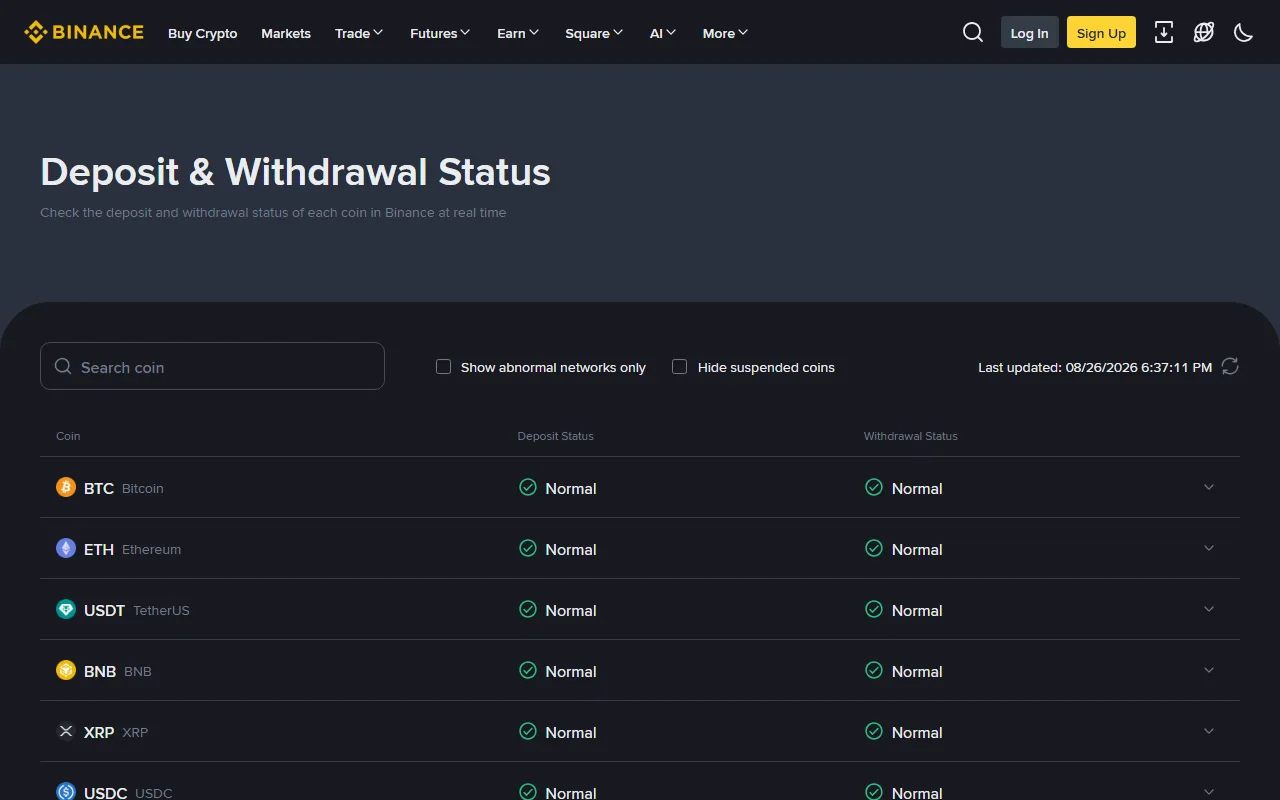
Task: Click the yellow Sign Up button
Action: 1101,33
